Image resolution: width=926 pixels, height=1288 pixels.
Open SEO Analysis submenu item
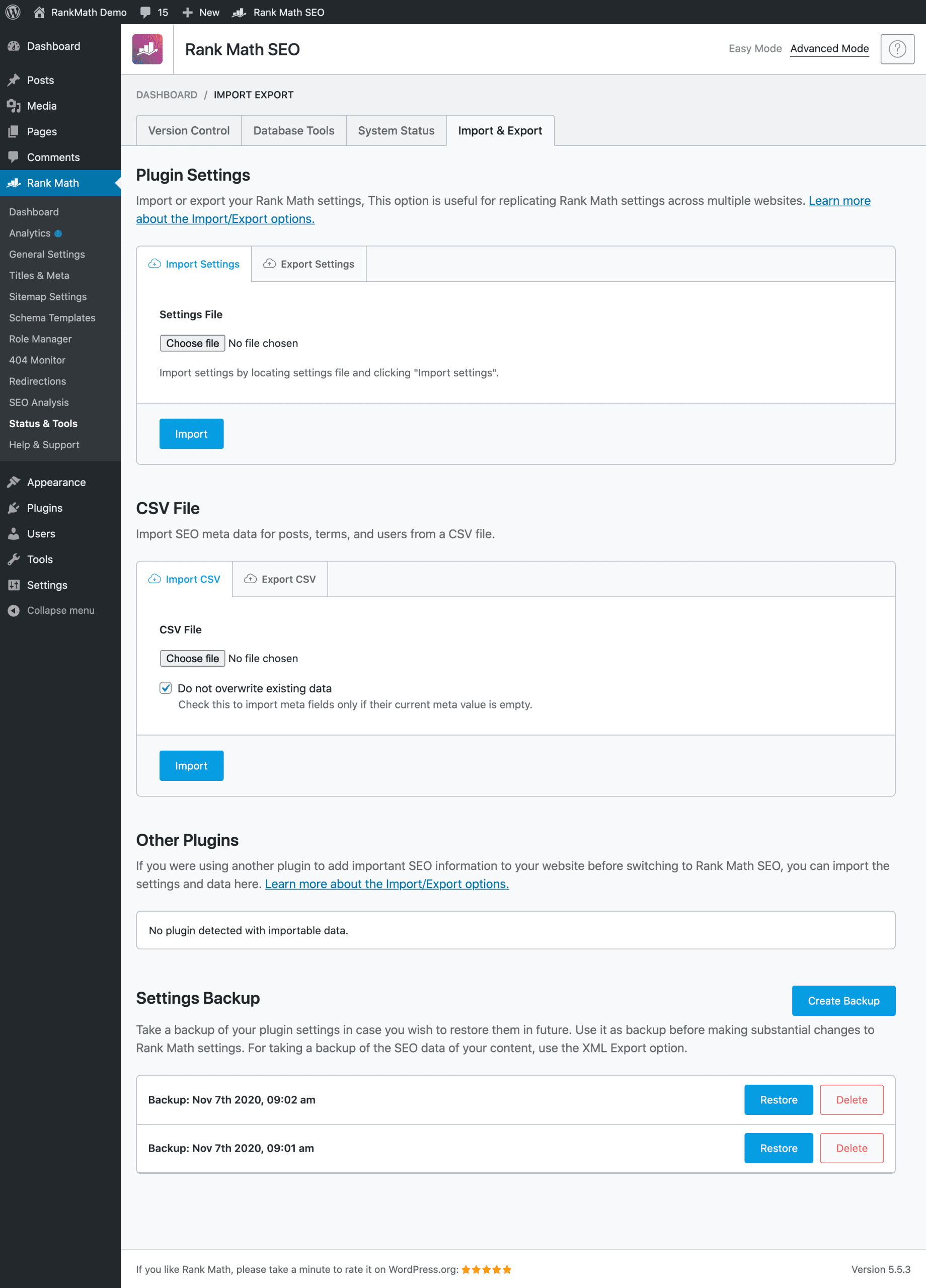pos(39,403)
